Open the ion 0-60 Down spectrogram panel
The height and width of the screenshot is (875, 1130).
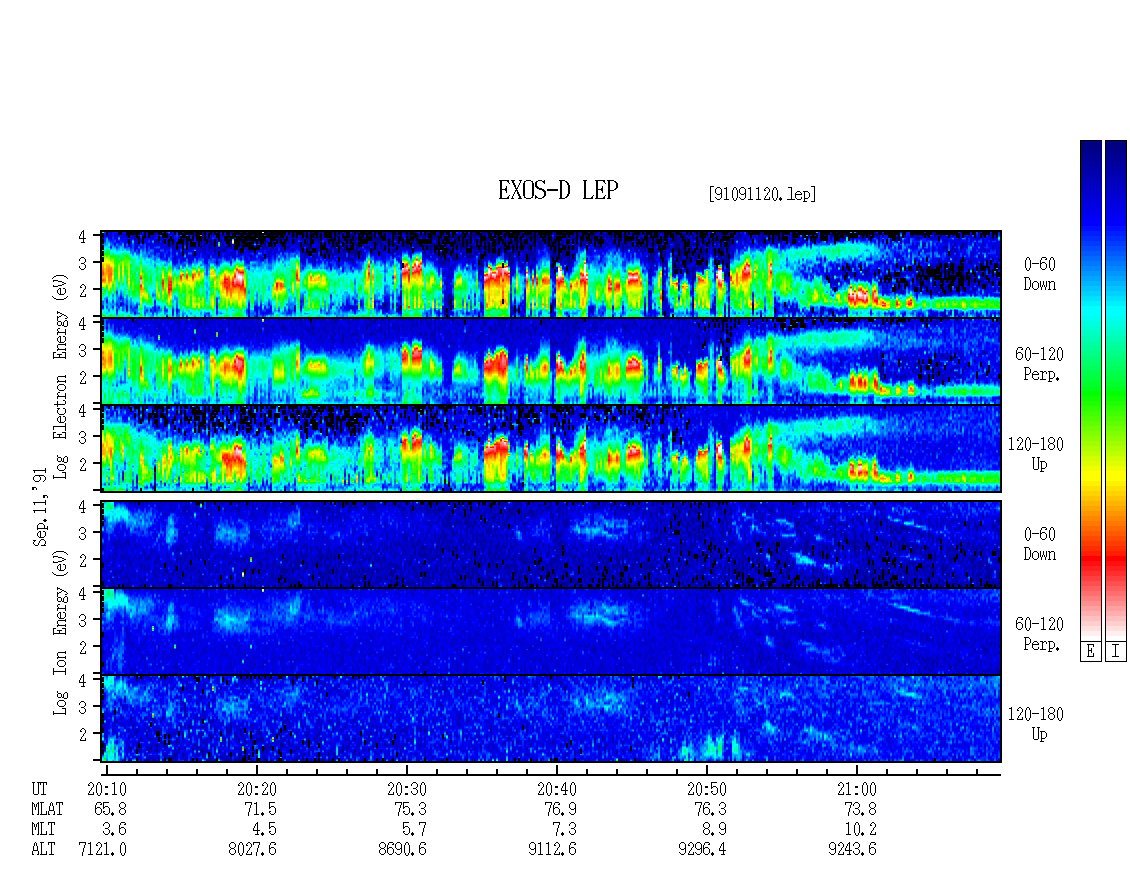(551, 544)
